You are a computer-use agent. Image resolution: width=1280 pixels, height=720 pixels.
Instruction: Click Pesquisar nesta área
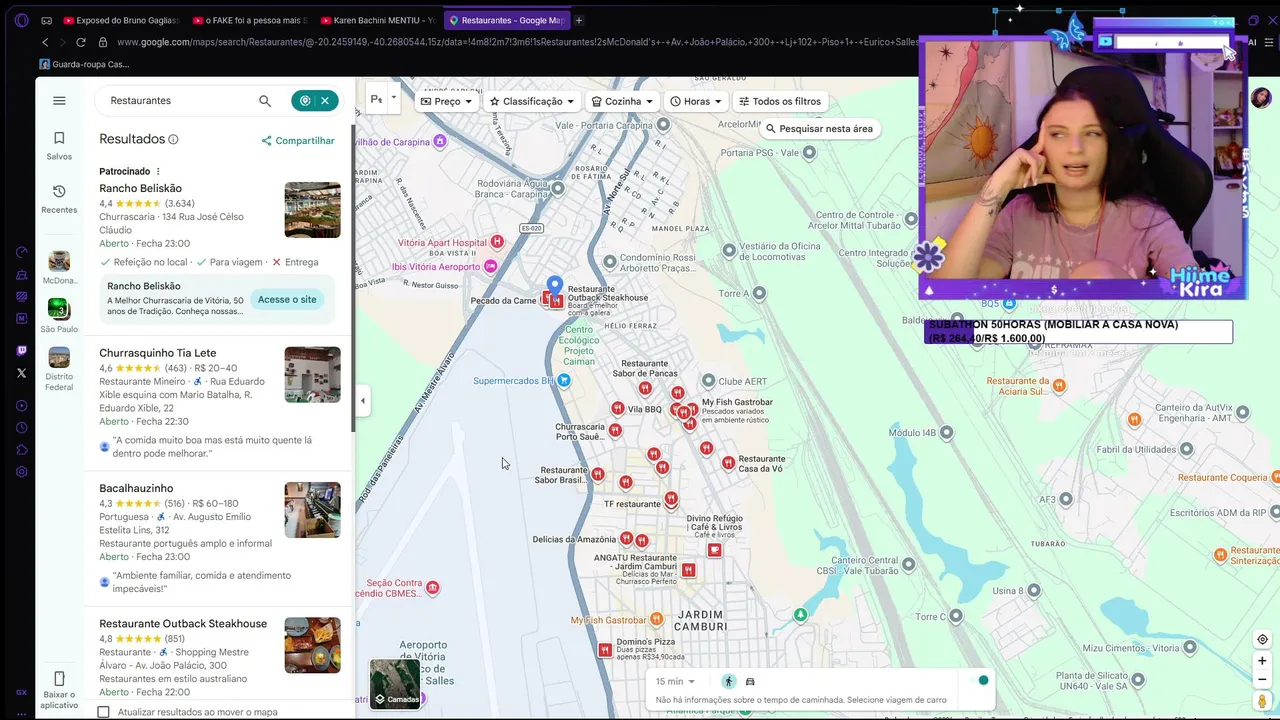point(819,128)
